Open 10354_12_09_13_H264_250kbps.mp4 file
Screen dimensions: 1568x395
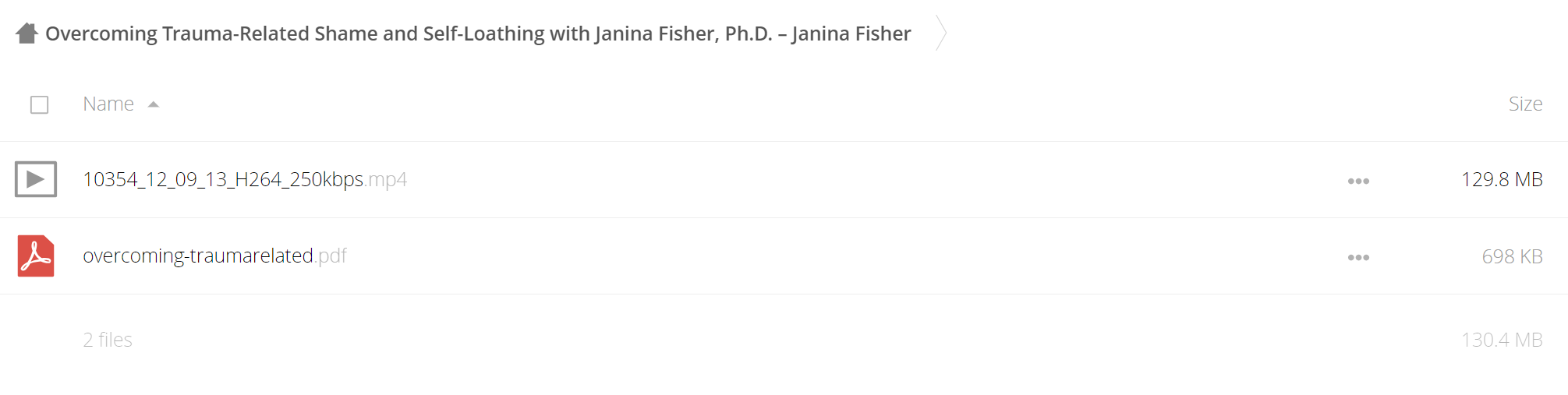245,179
